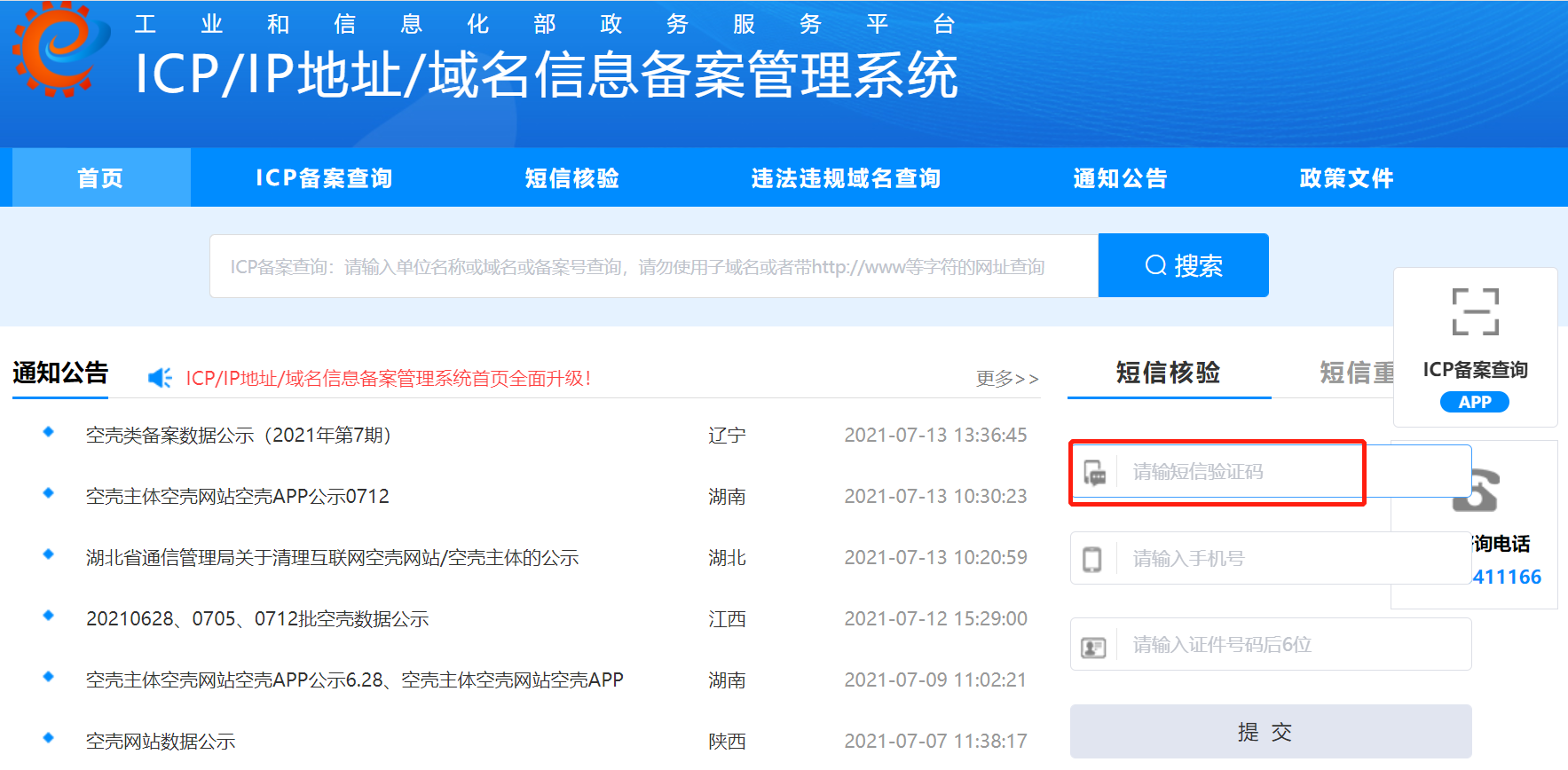Click the mobile phone field icon
1568x770 pixels.
(x=1092, y=559)
